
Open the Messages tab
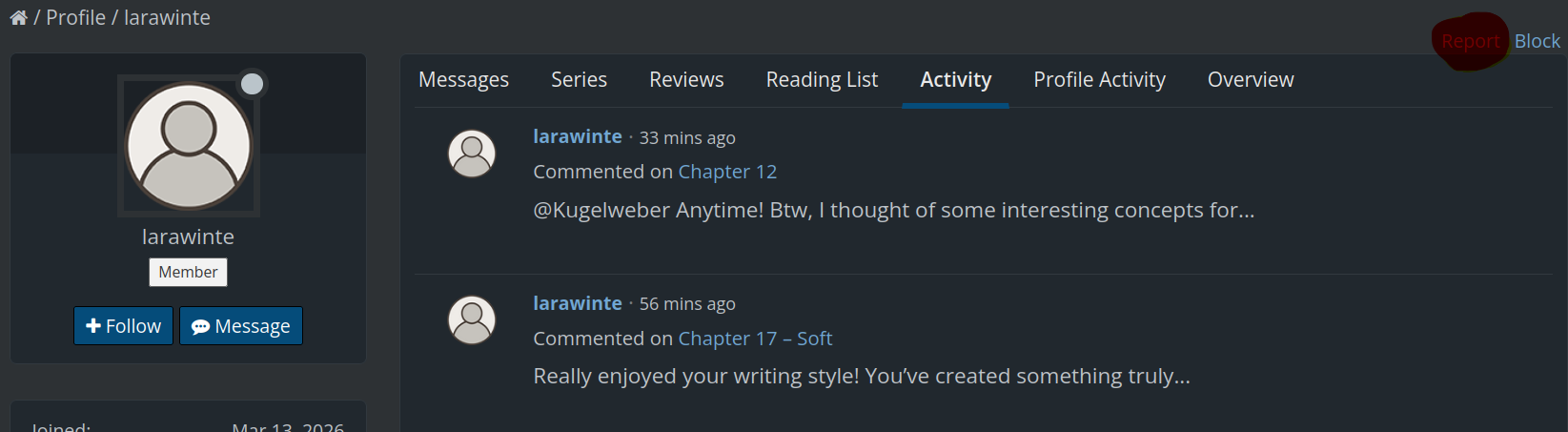pos(463,80)
